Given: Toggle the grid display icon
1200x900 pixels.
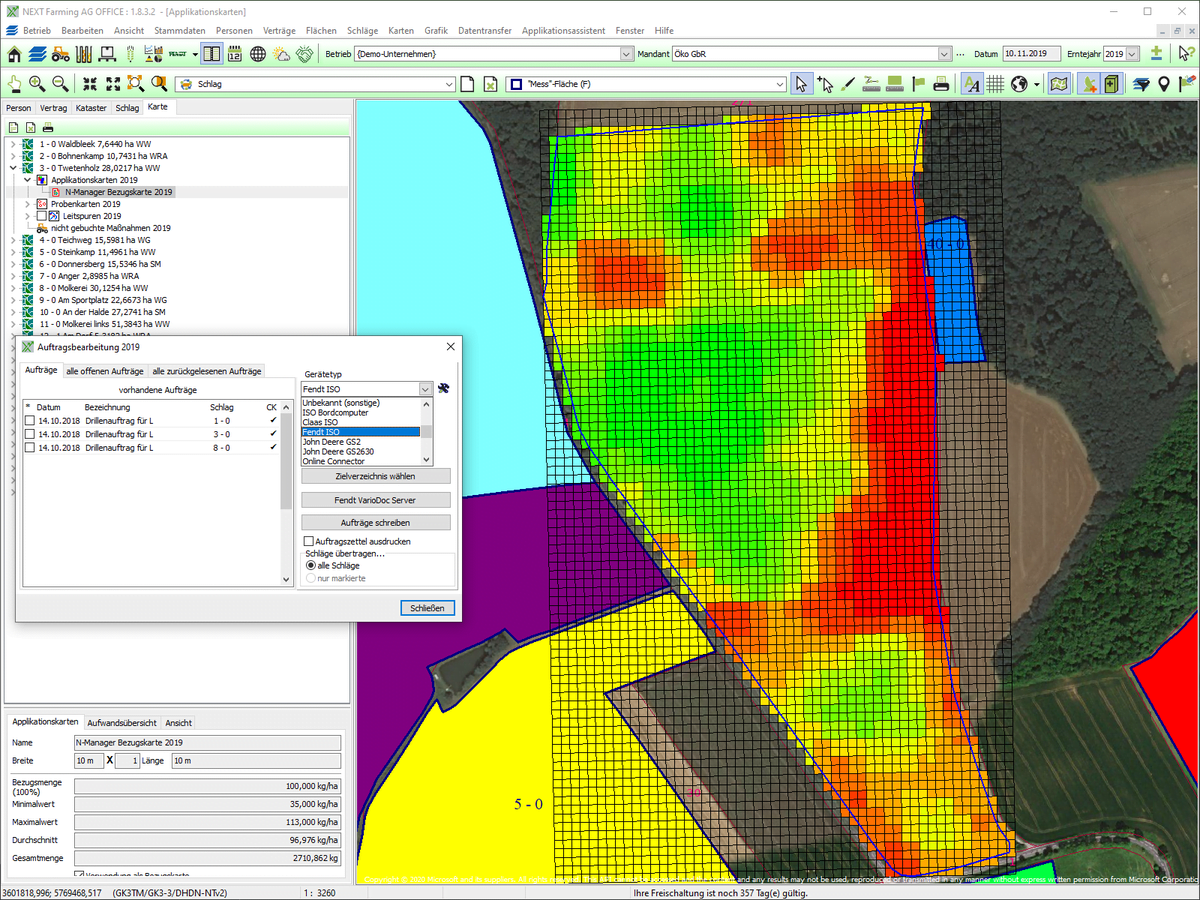Looking at the screenshot, I should point(996,84).
